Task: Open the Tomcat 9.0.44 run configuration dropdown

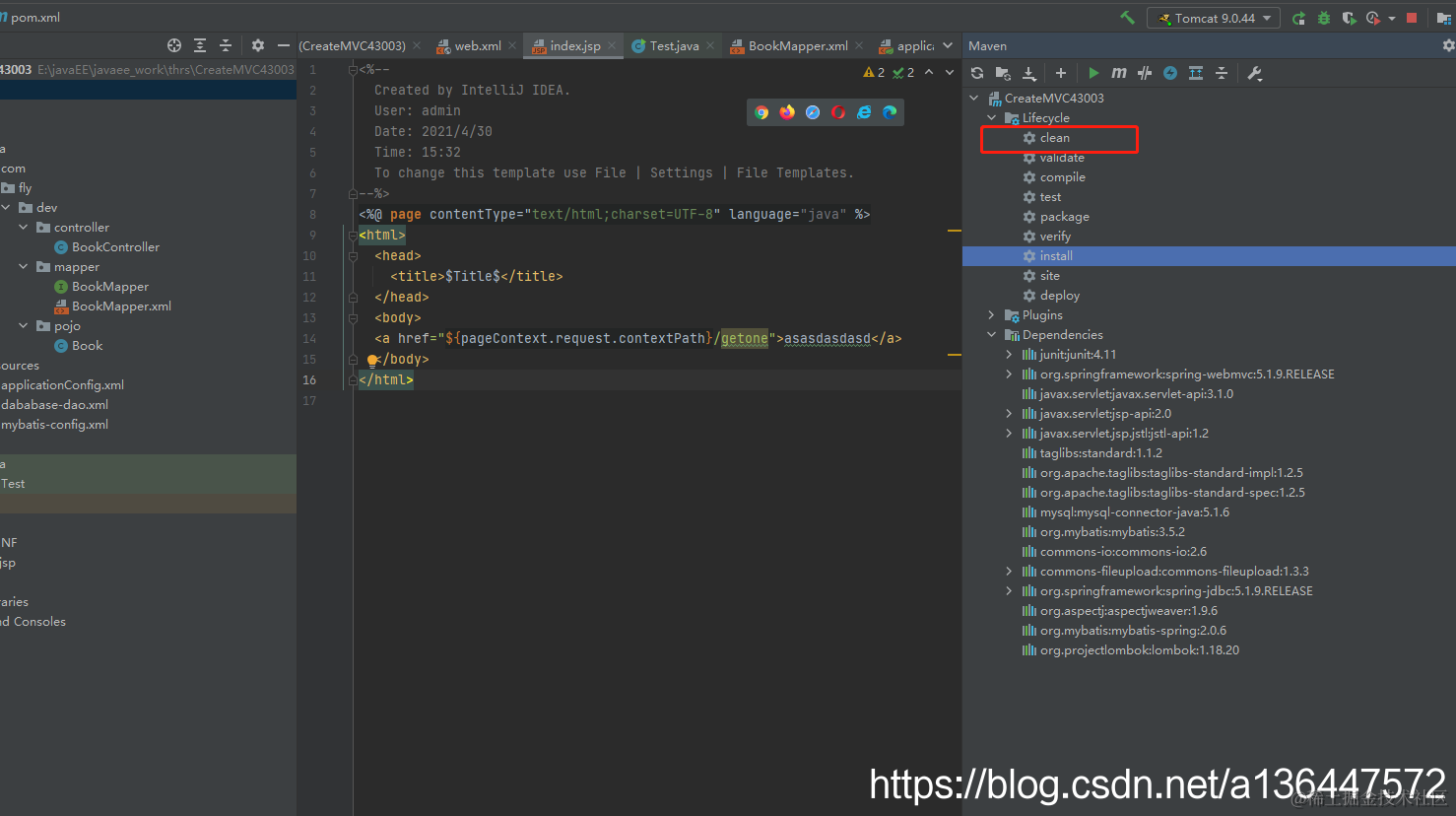Action: [x=1214, y=18]
